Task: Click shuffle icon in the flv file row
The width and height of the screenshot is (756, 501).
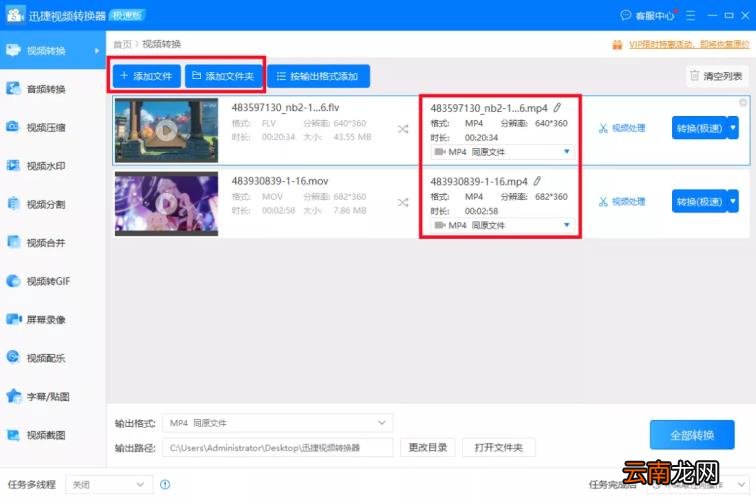Action: 403,129
